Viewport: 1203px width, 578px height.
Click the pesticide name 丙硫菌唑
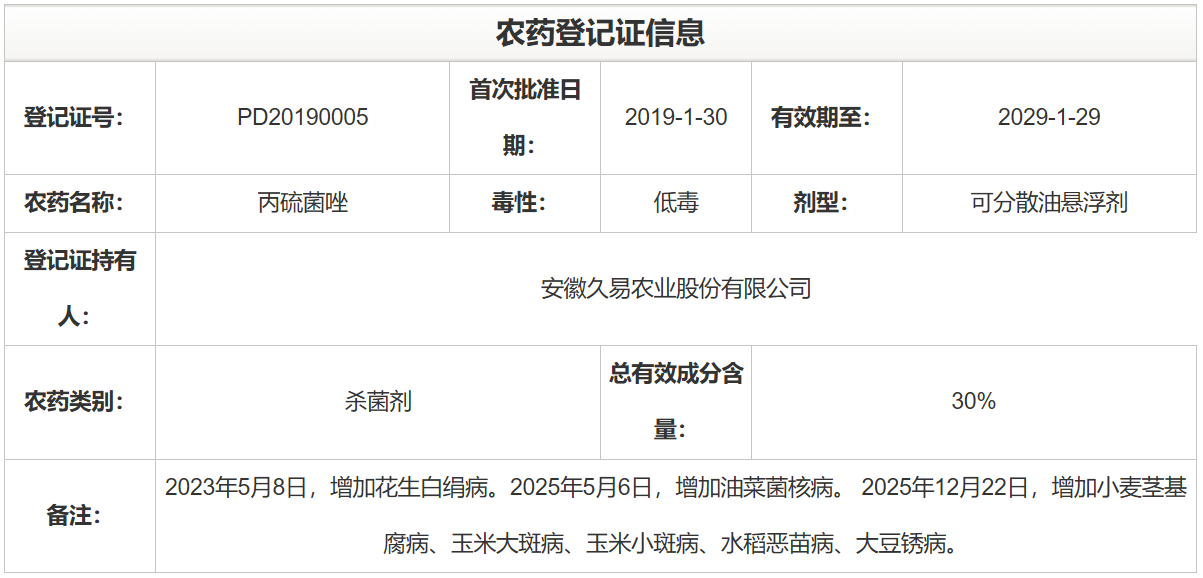(x=302, y=203)
